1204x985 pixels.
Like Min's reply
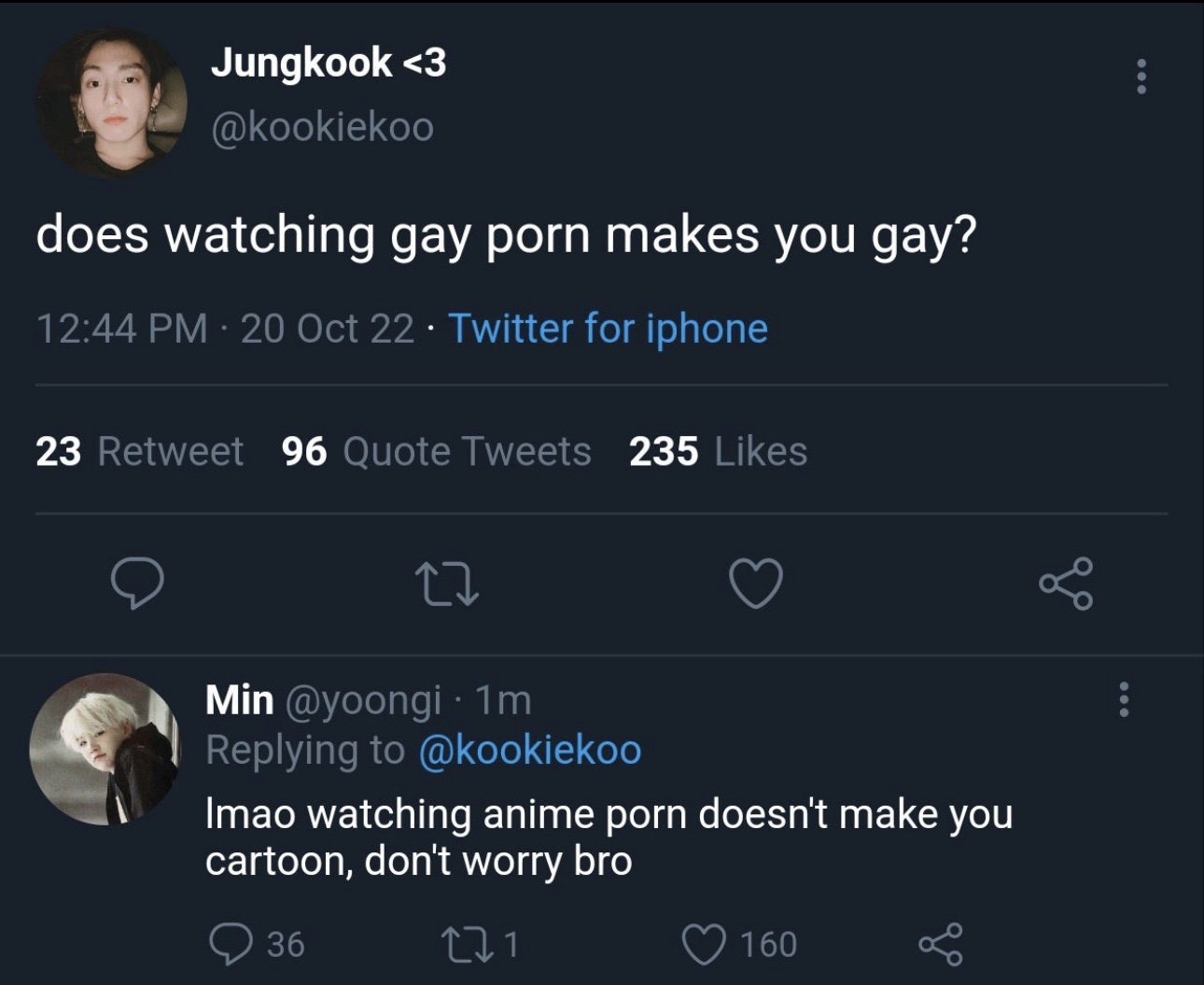pyautogui.click(x=705, y=944)
